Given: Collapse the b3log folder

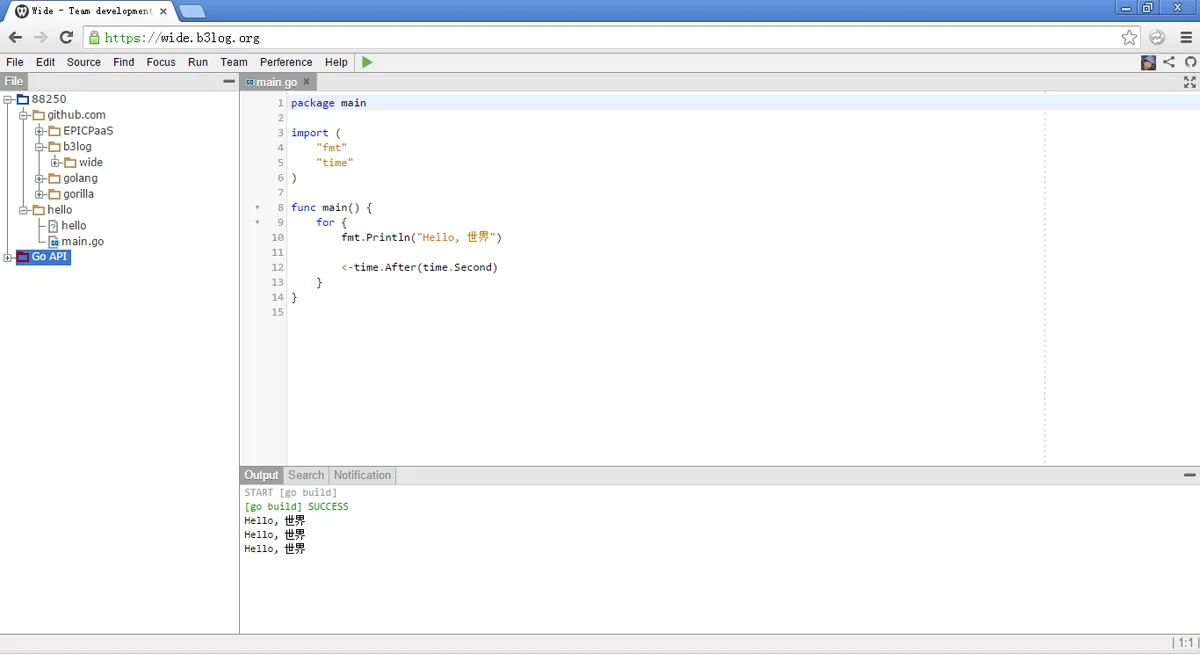Looking at the screenshot, I should (40, 147).
